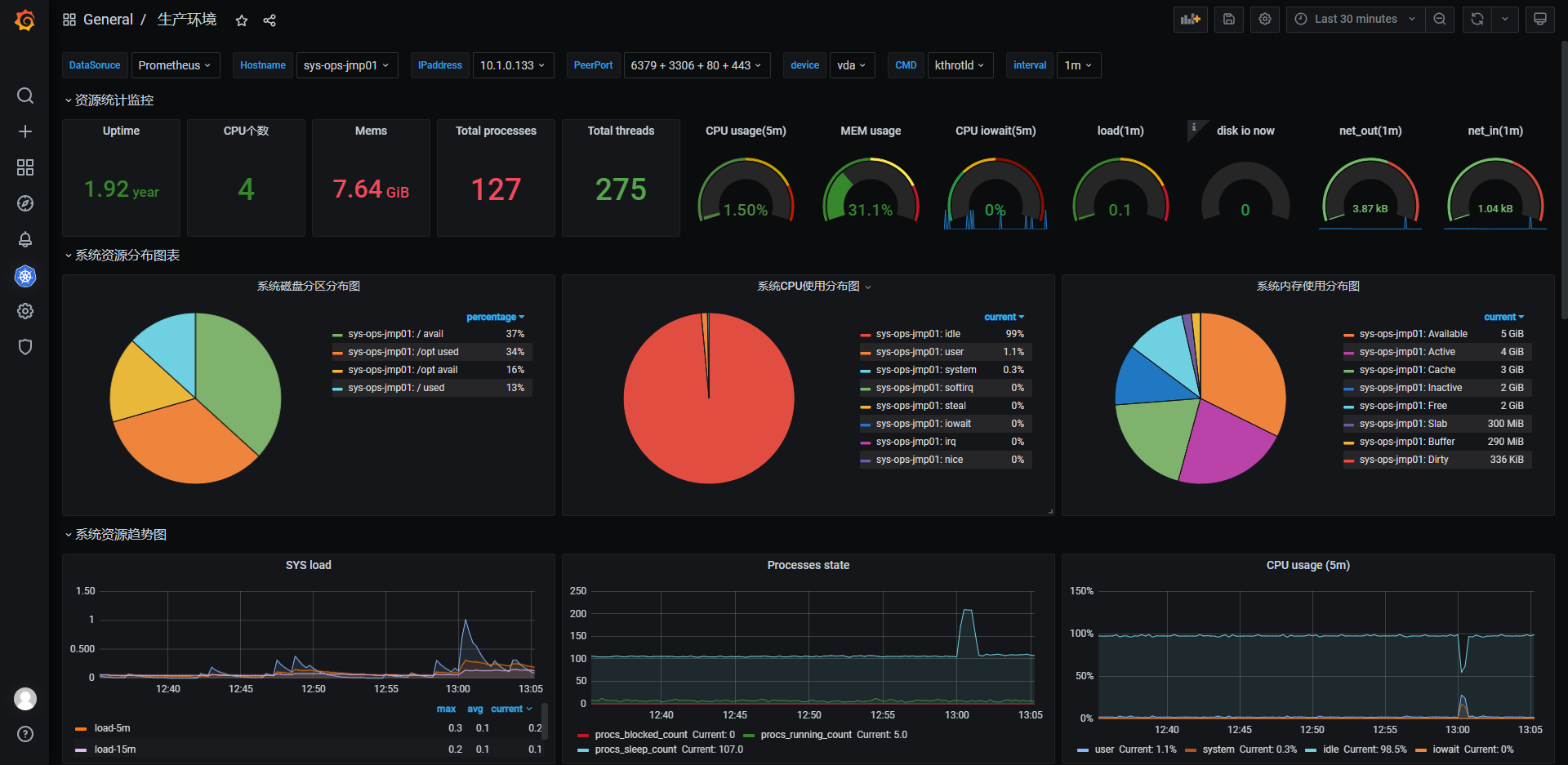Star the dashboard as favorite
This screenshot has height=765, width=1568.
coord(242,20)
